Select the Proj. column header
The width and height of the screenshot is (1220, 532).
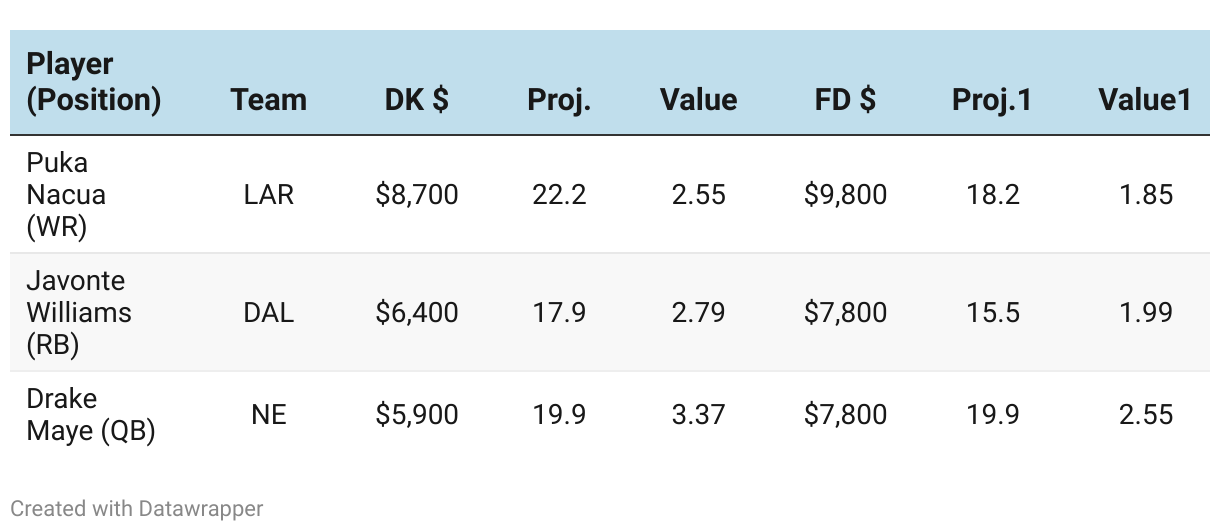[559, 100]
